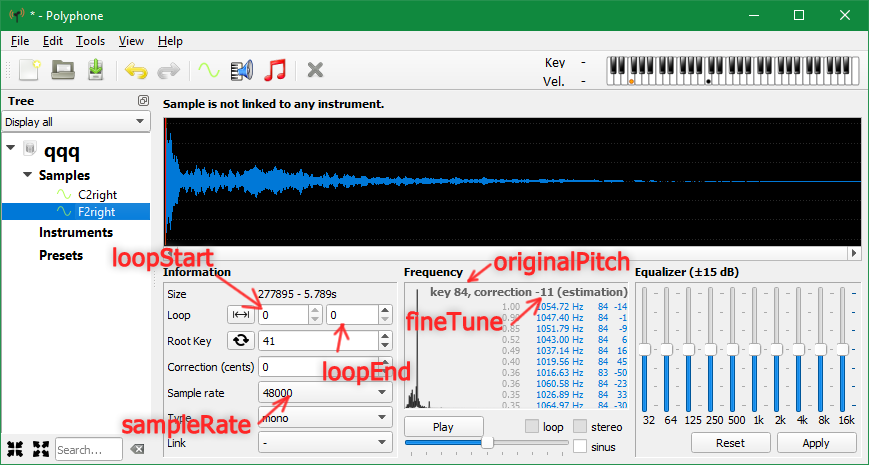Check the sinus checkbox
Viewport: 869px width, 465px height.
click(x=580, y=447)
